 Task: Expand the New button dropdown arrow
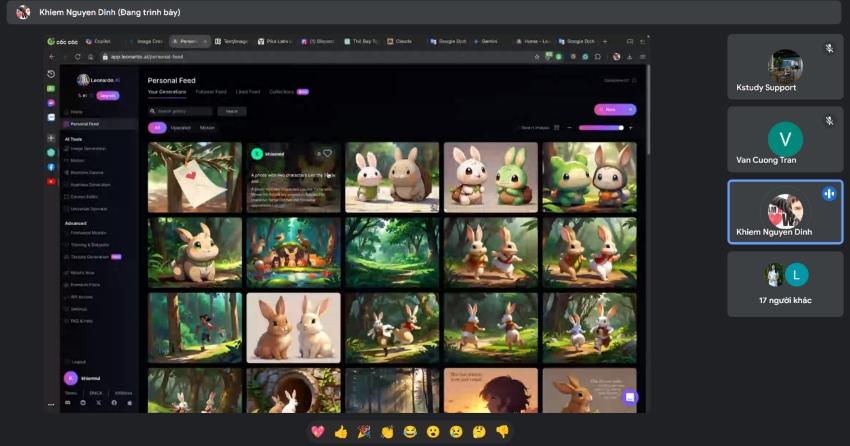pyautogui.click(x=628, y=109)
